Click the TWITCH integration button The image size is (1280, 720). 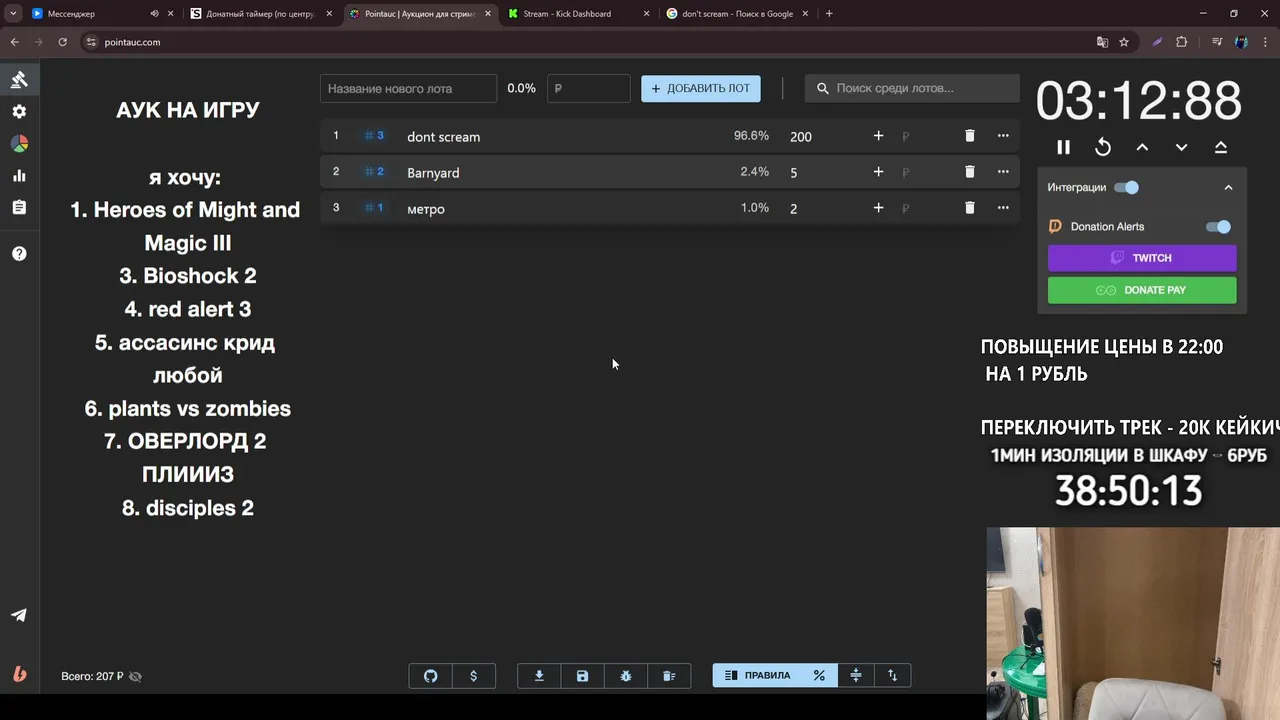[x=1142, y=258]
